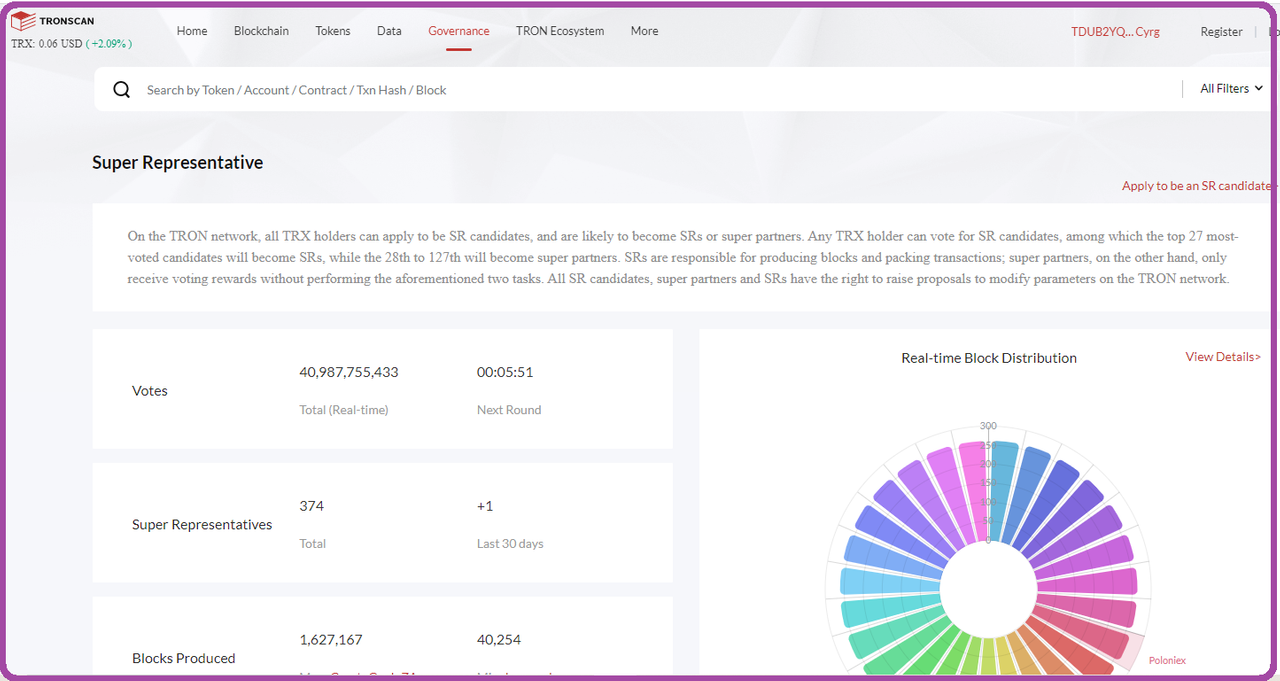The height and width of the screenshot is (681, 1280).
Task: Expand the More navigation menu
Action: pos(644,31)
